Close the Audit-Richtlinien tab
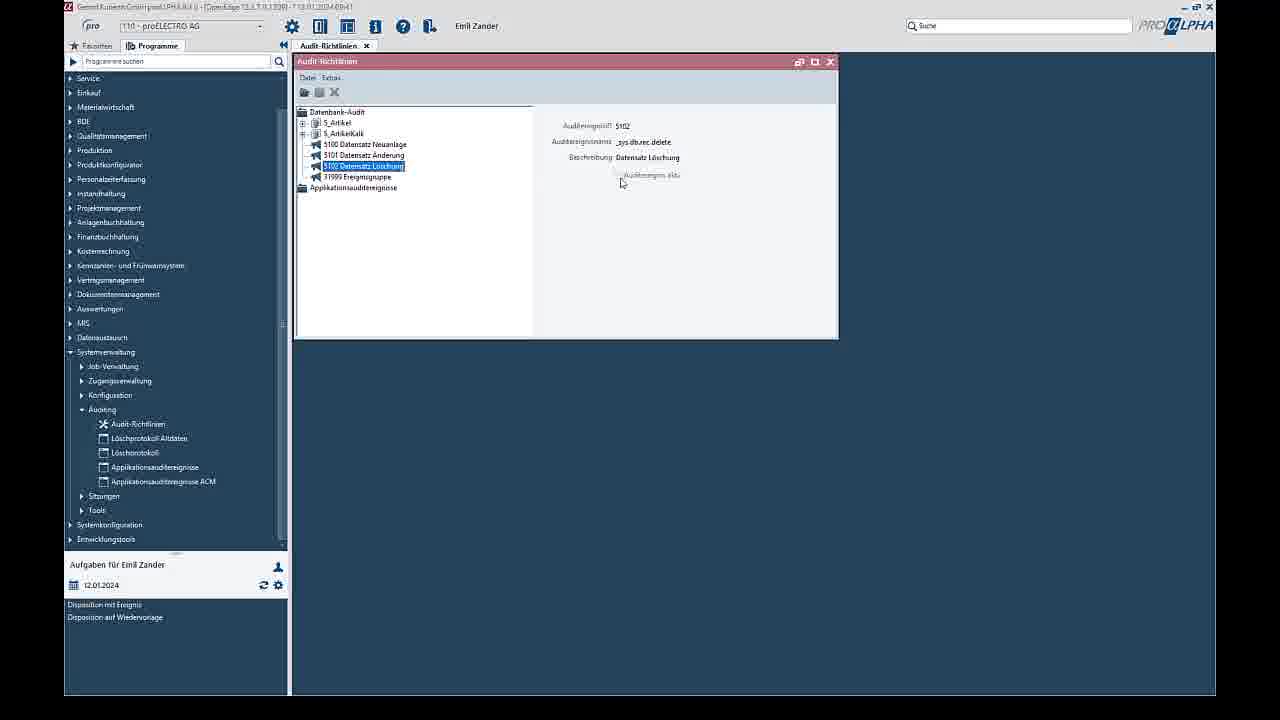This screenshot has width=1280, height=720. click(366, 46)
